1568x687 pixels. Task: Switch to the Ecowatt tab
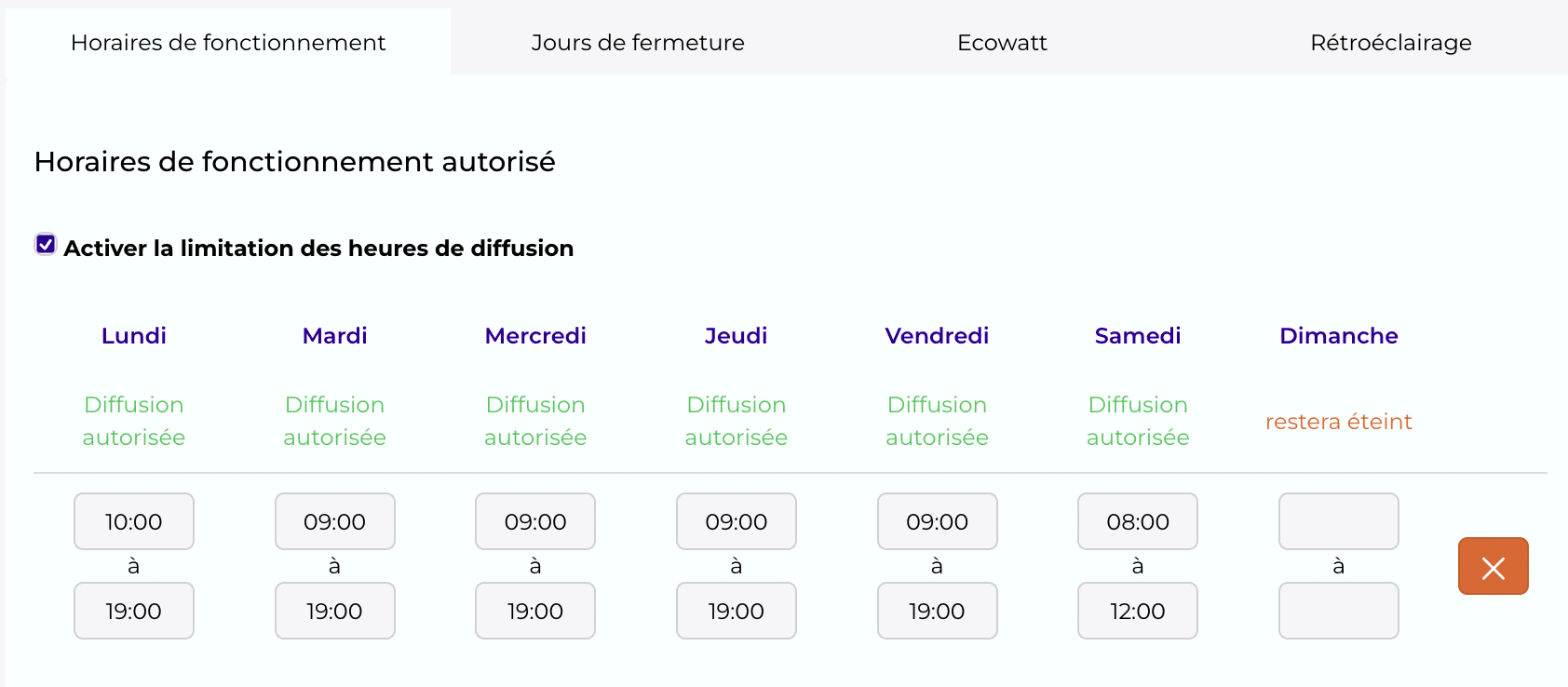1002,43
